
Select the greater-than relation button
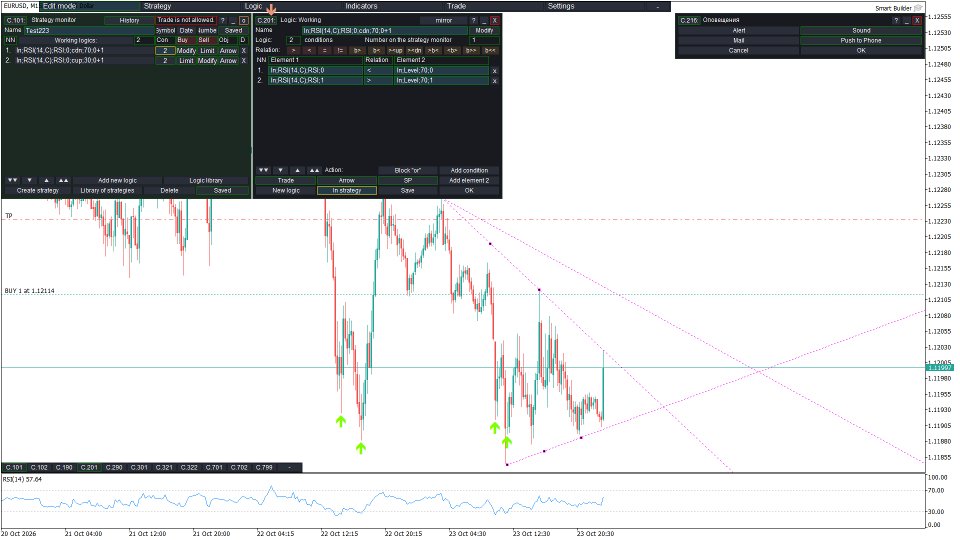pos(293,50)
